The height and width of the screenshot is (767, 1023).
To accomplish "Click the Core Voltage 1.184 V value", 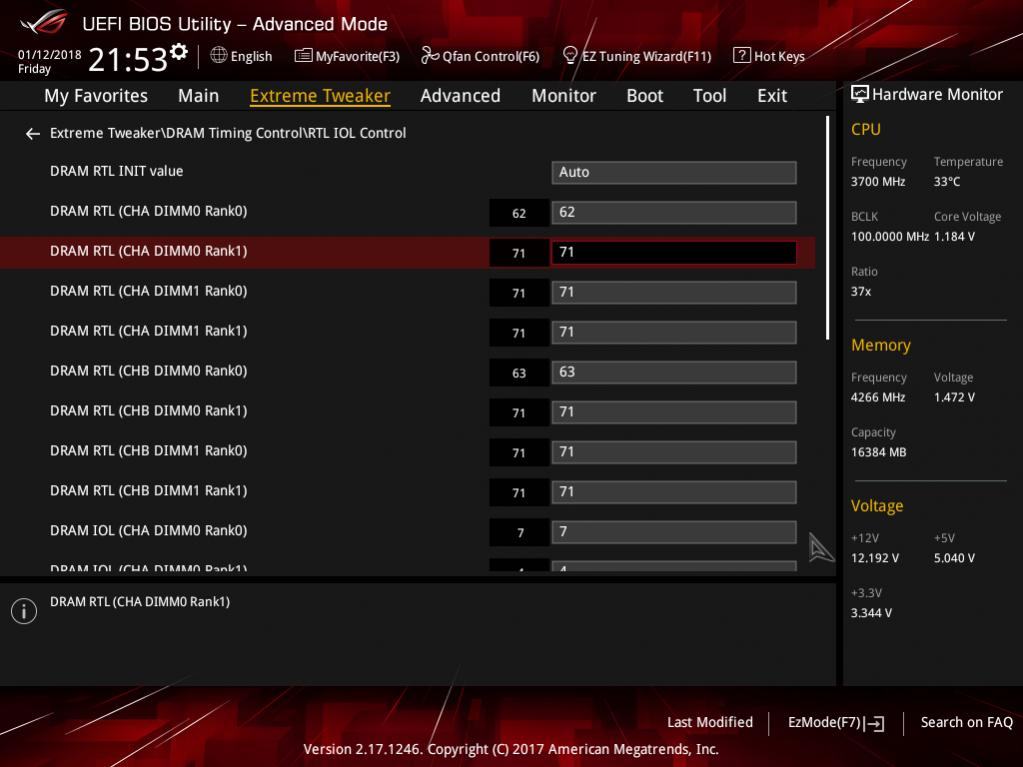I will [x=954, y=237].
